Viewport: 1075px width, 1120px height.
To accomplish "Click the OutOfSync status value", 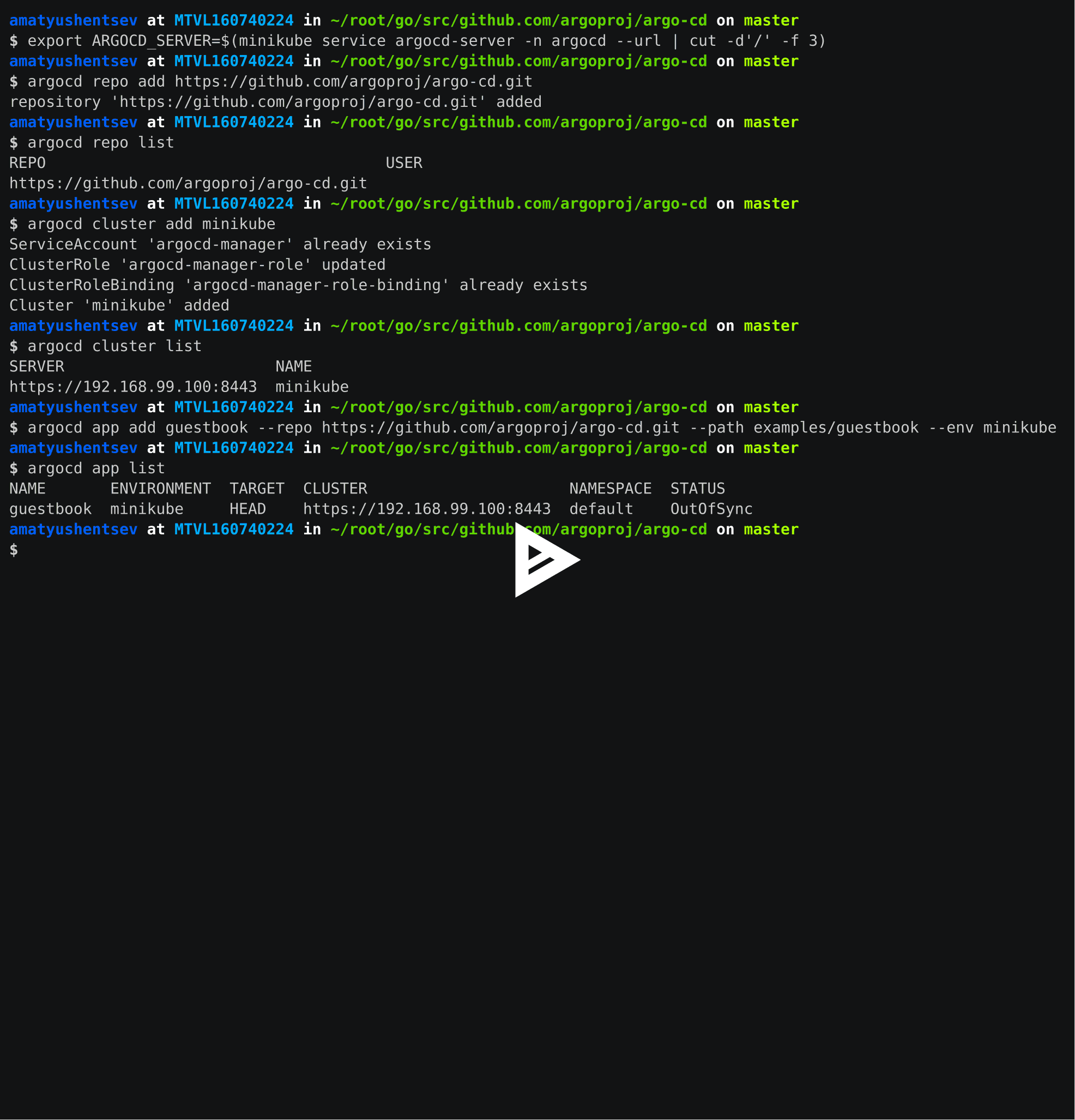I will click(712, 509).
